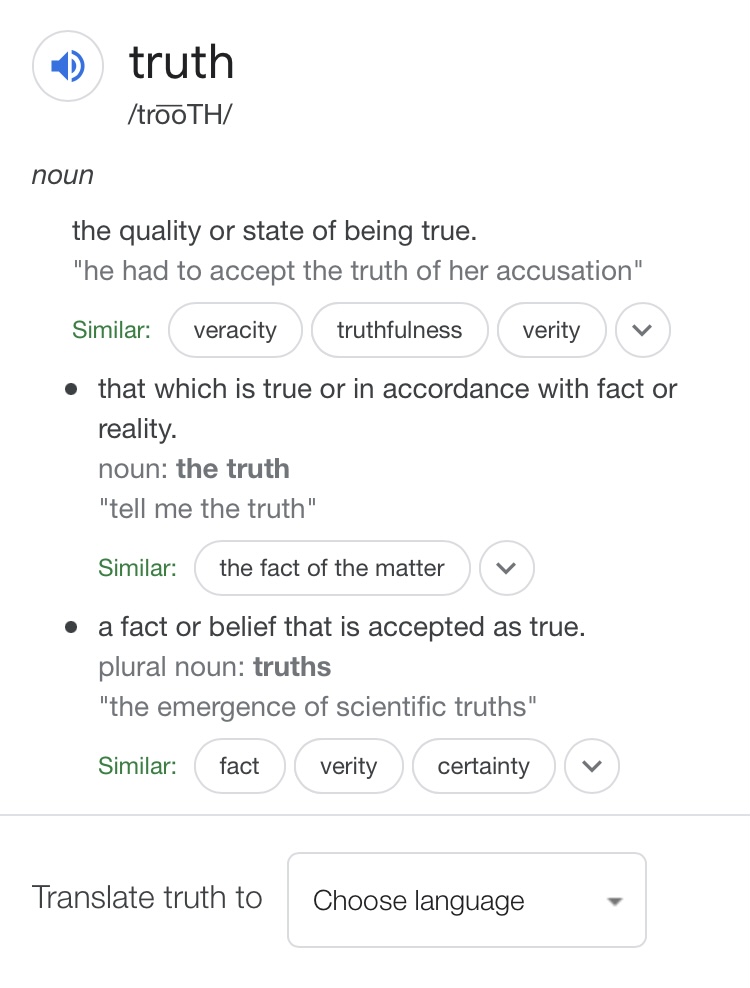Click the example sentence tell me the truth
This screenshot has height=988, width=750.
(208, 509)
